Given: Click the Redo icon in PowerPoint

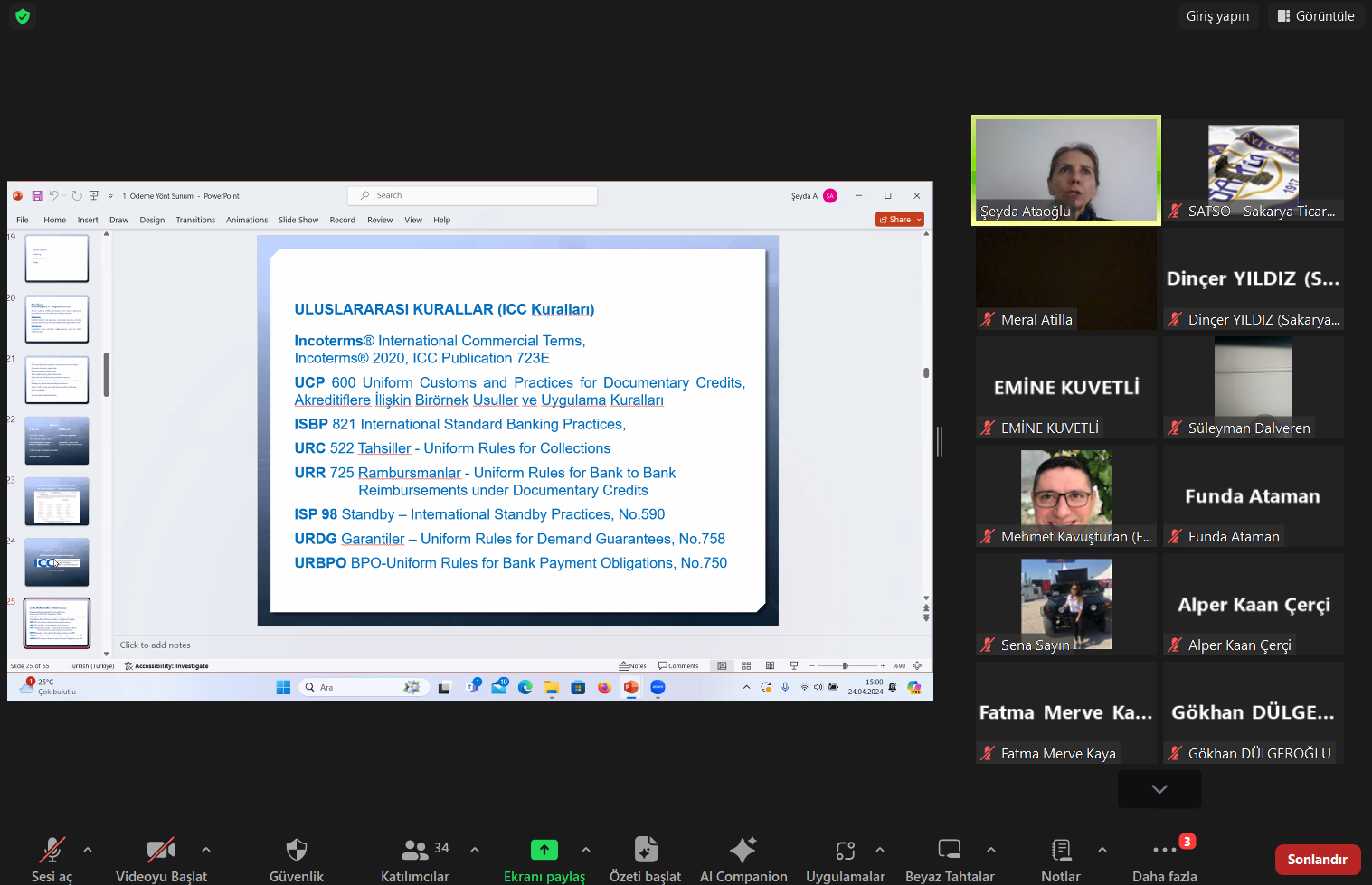Looking at the screenshot, I should click(x=77, y=195).
